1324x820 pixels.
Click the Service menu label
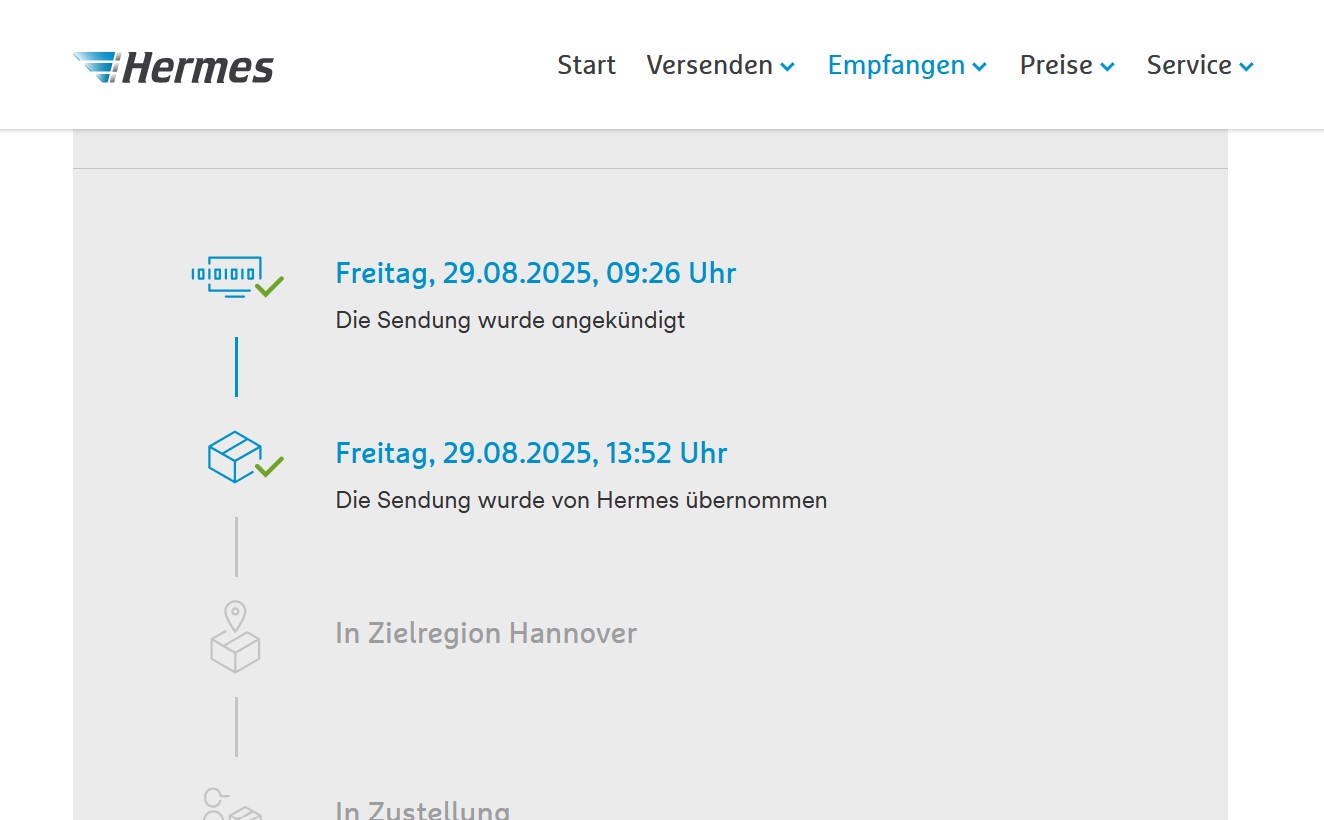pos(1189,66)
